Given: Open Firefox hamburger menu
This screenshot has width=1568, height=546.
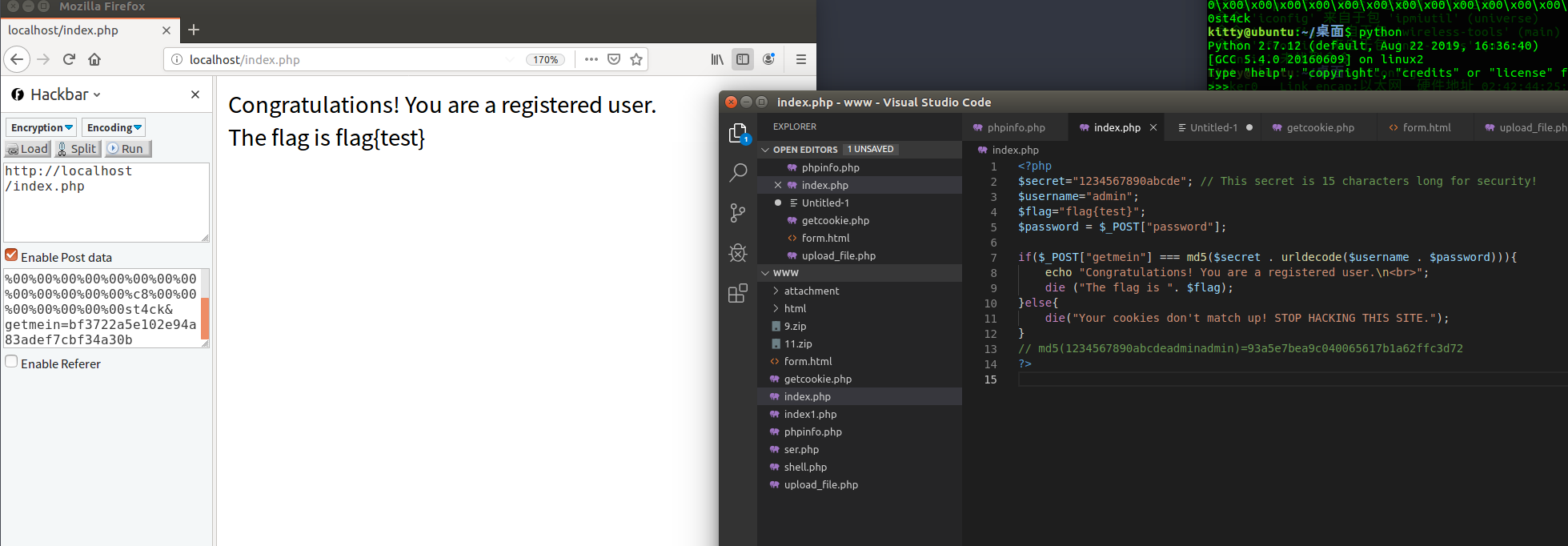Looking at the screenshot, I should tap(800, 59).
